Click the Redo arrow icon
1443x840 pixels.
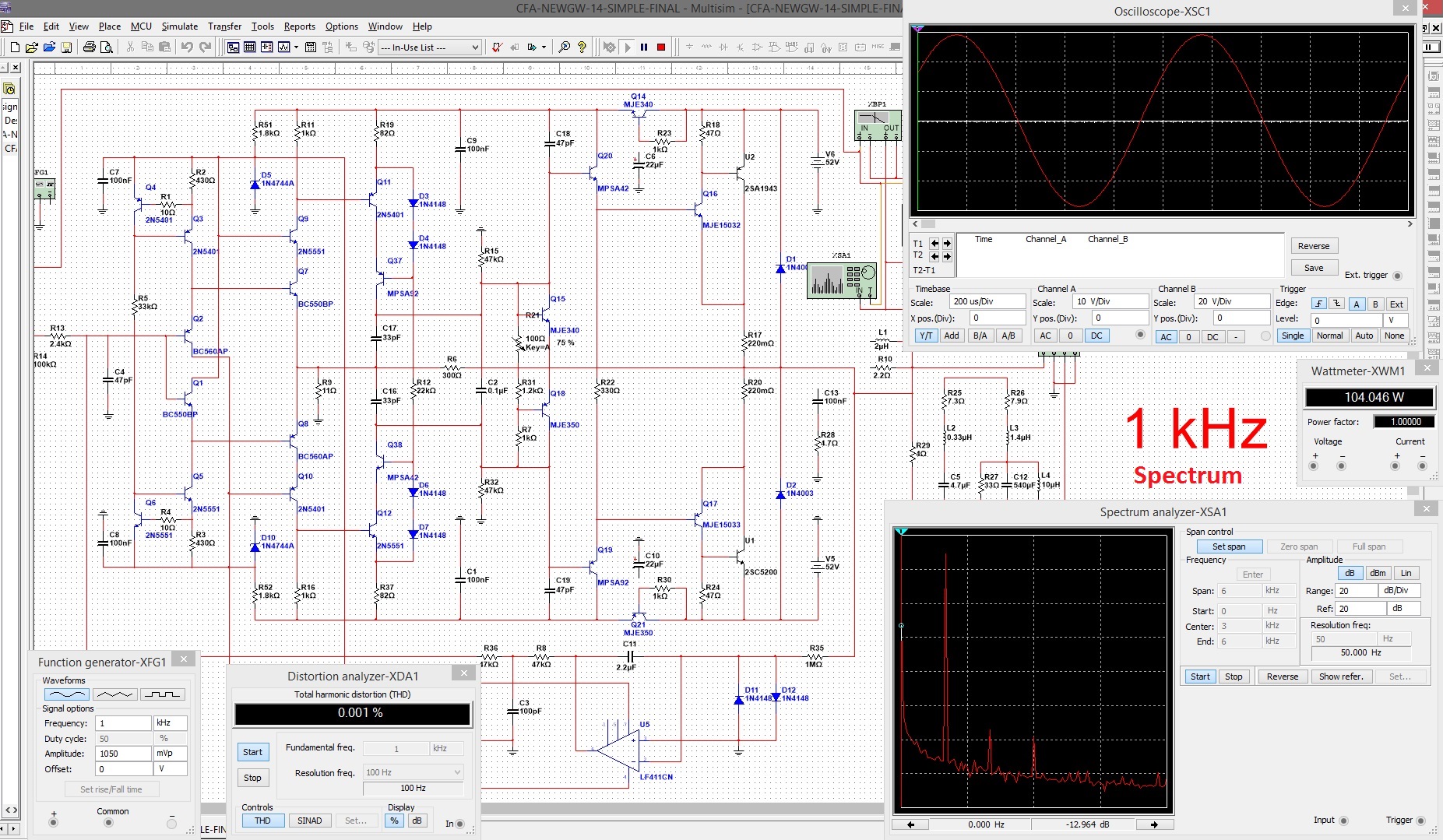(206, 47)
